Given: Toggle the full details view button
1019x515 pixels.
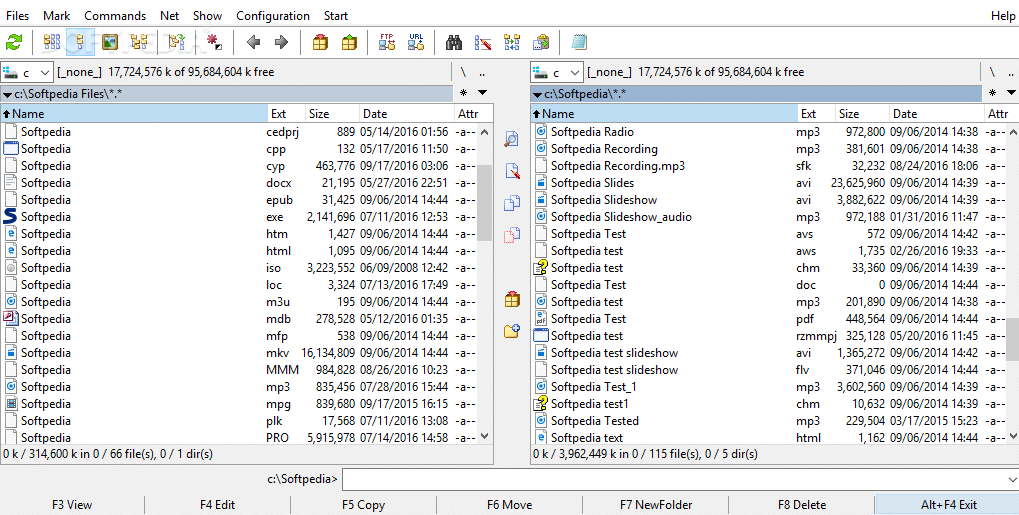Looking at the screenshot, I should pos(80,42).
